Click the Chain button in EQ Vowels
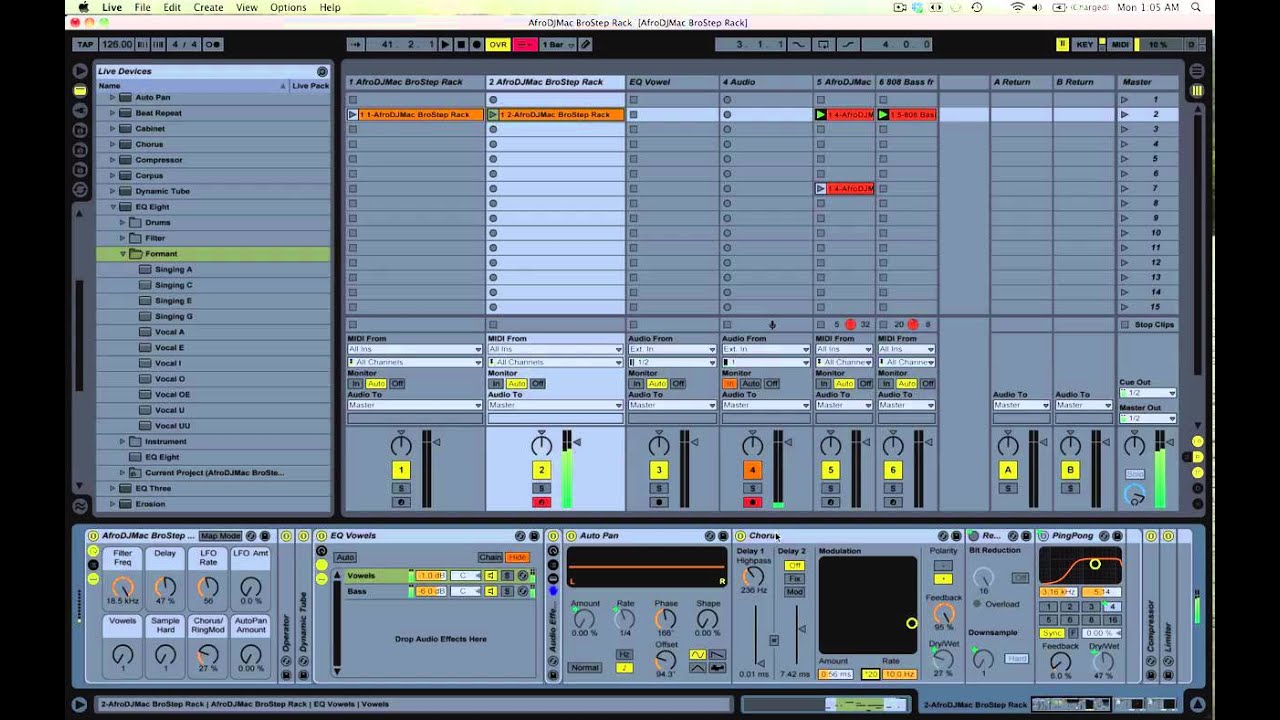Screen dimensions: 1280x720 (x=490, y=557)
